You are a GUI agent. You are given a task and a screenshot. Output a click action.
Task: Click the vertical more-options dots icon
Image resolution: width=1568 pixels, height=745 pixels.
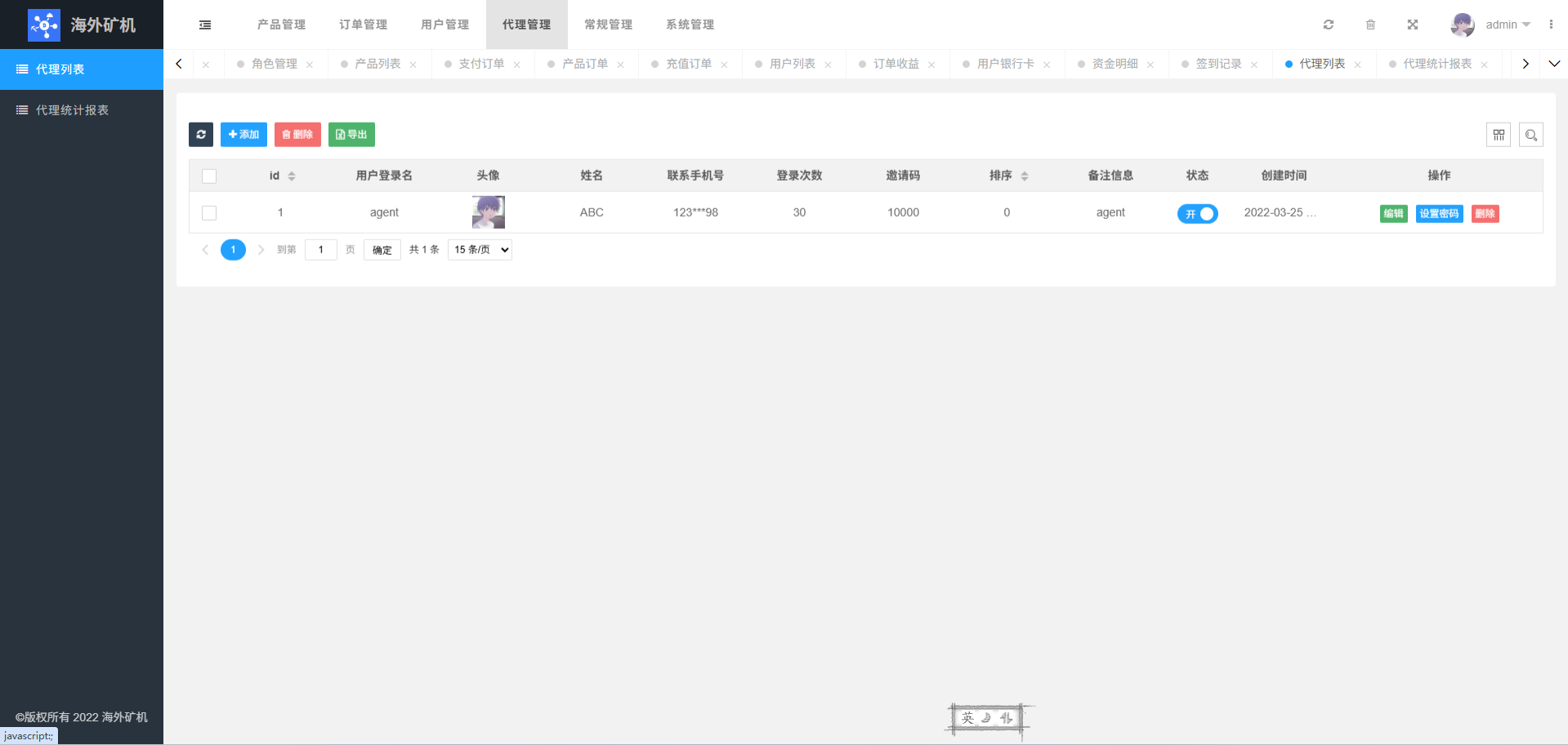tap(1551, 25)
